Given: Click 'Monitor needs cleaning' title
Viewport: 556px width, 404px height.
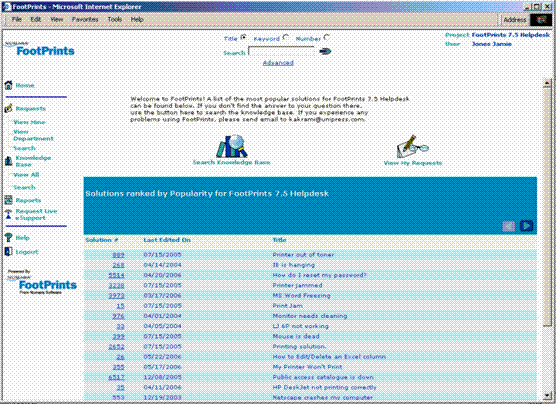Looking at the screenshot, I should [x=310, y=316].
